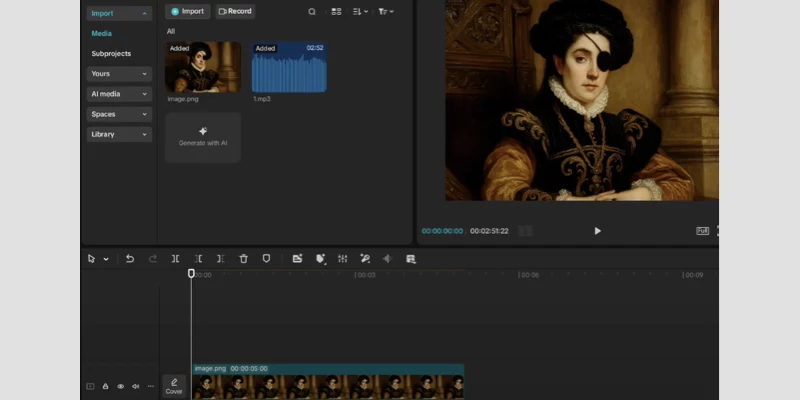Expand the Spaces section
Image resolution: width=800 pixels, height=400 pixels.
tap(119, 114)
